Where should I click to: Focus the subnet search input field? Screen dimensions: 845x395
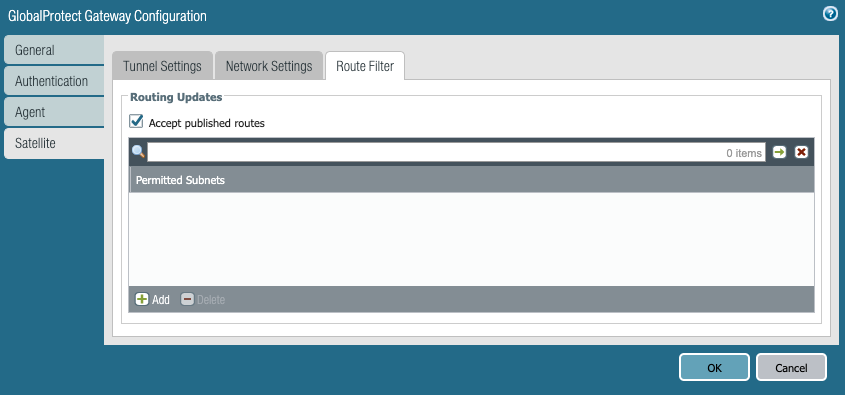[x=456, y=153]
